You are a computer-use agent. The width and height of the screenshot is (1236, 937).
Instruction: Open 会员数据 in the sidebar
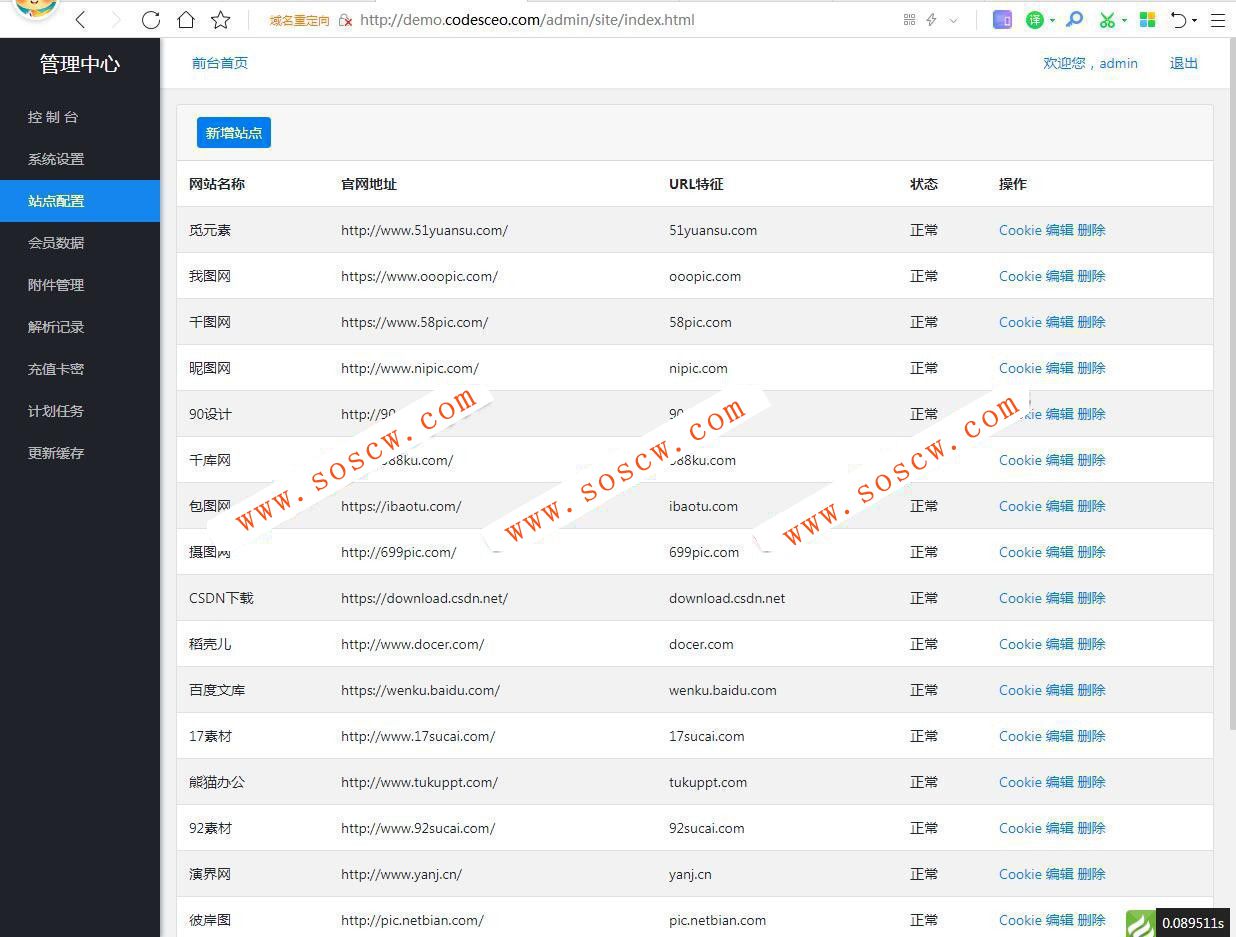click(x=80, y=243)
